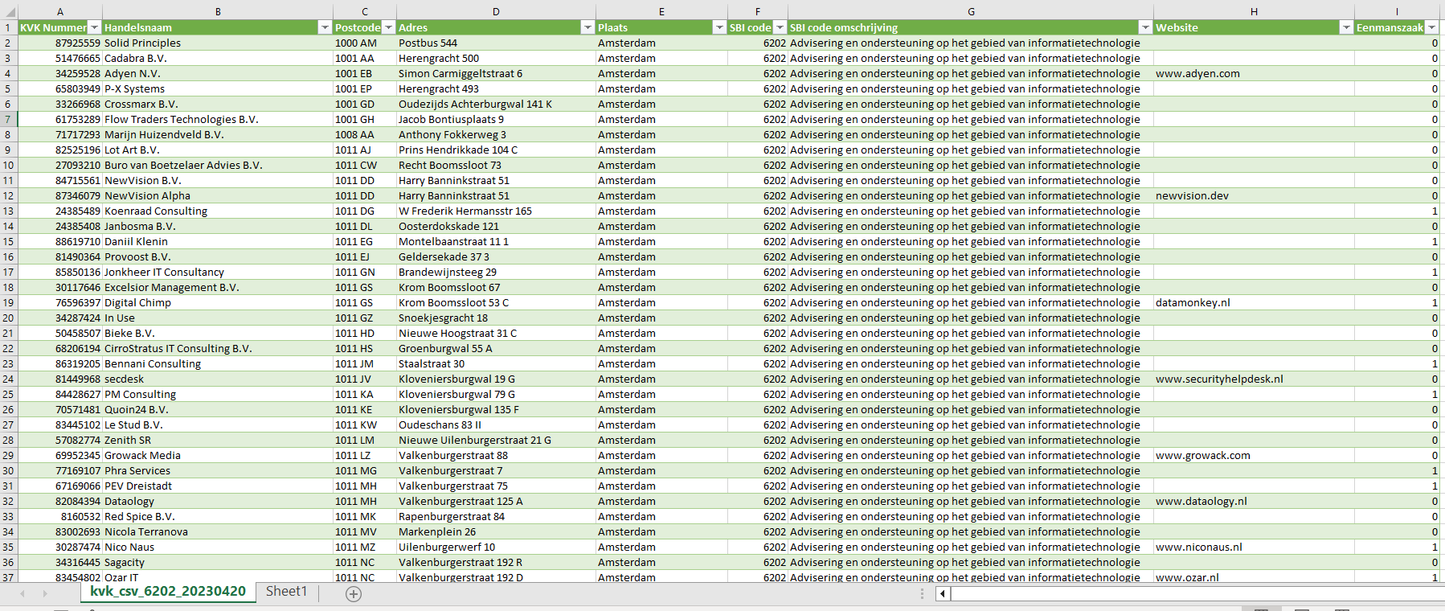Select row 7 by its row header
The image size is (1445, 611).
pos(8,118)
